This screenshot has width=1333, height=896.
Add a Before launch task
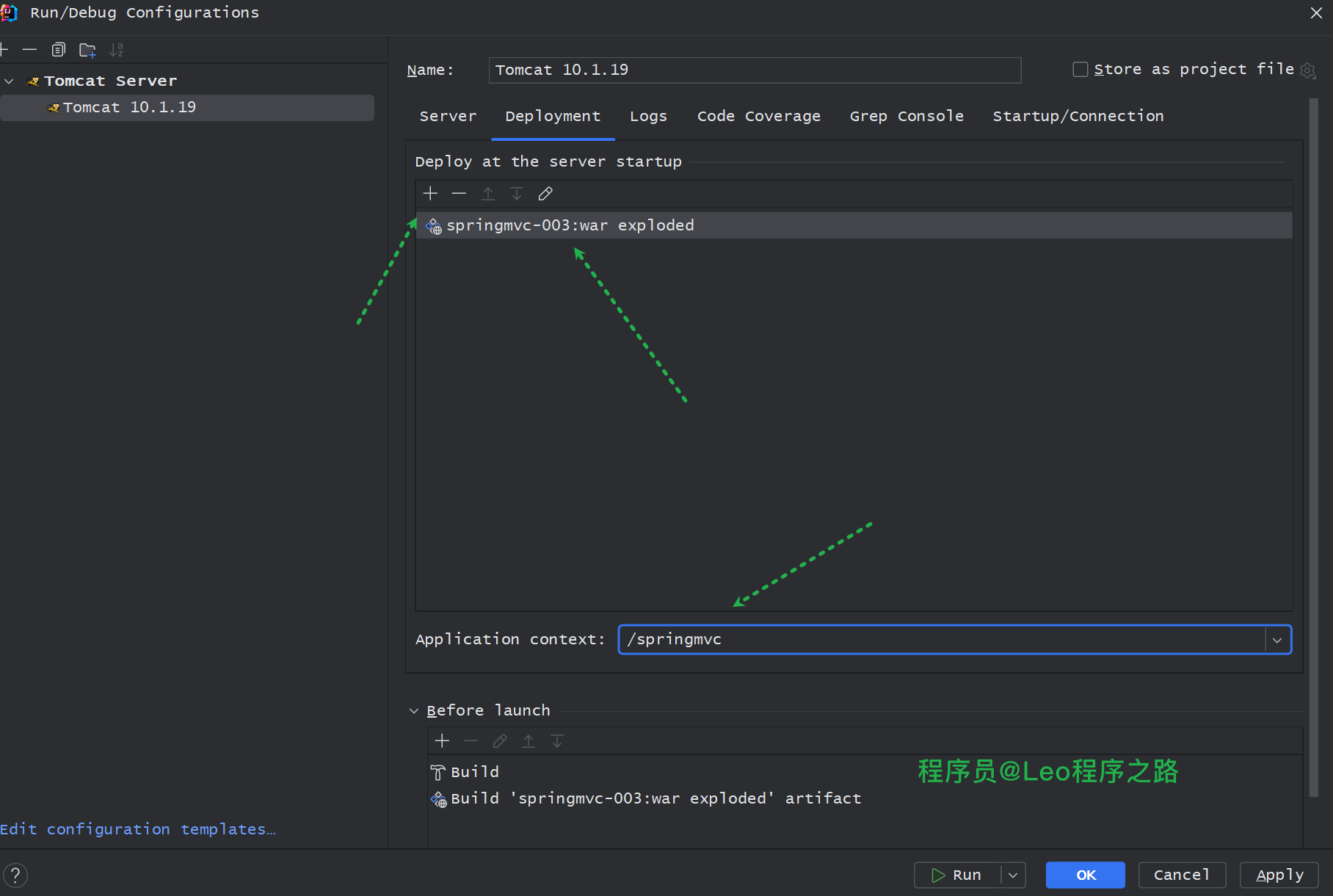442,741
